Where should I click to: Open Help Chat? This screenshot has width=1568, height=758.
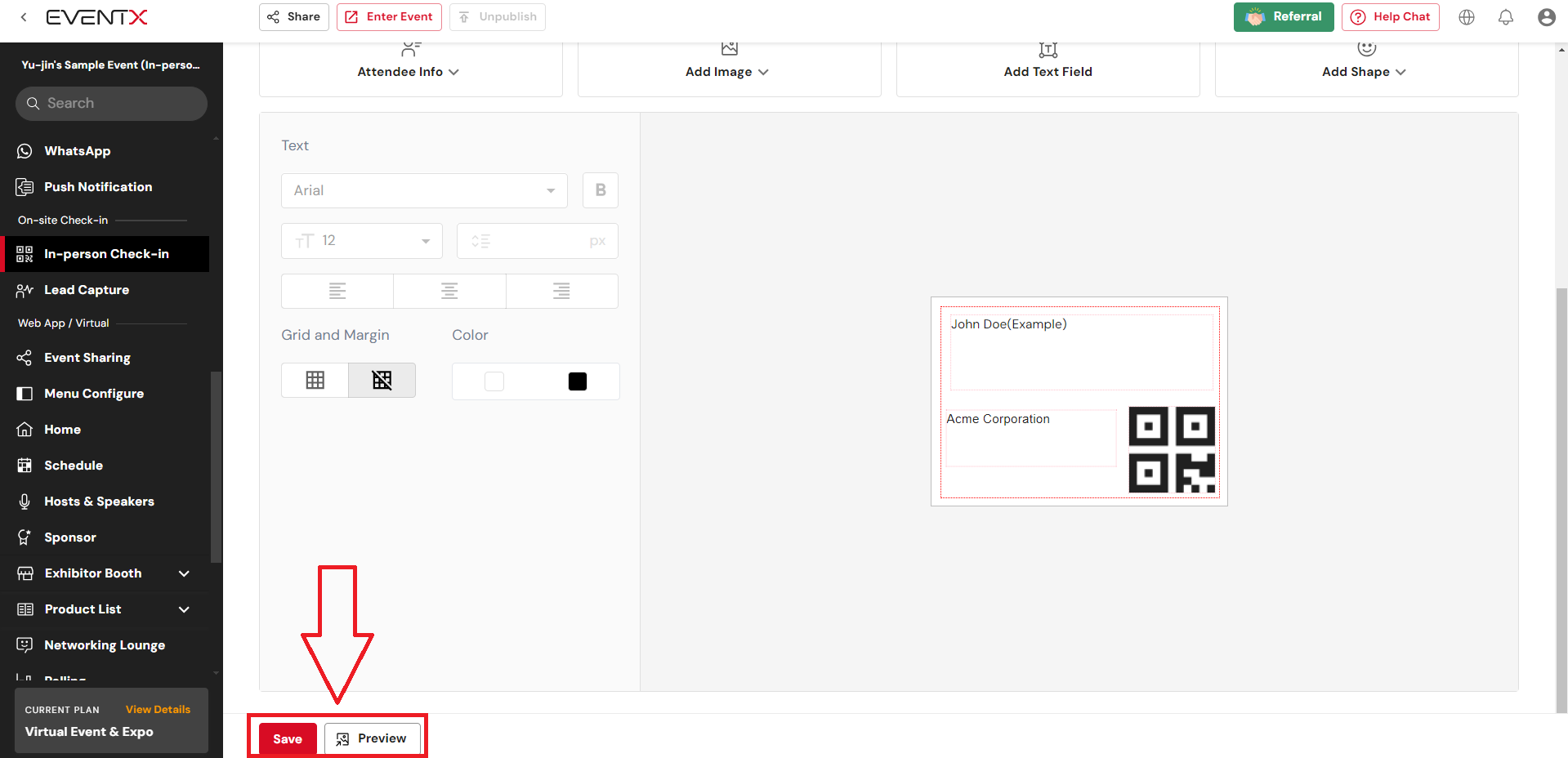[x=1391, y=17]
